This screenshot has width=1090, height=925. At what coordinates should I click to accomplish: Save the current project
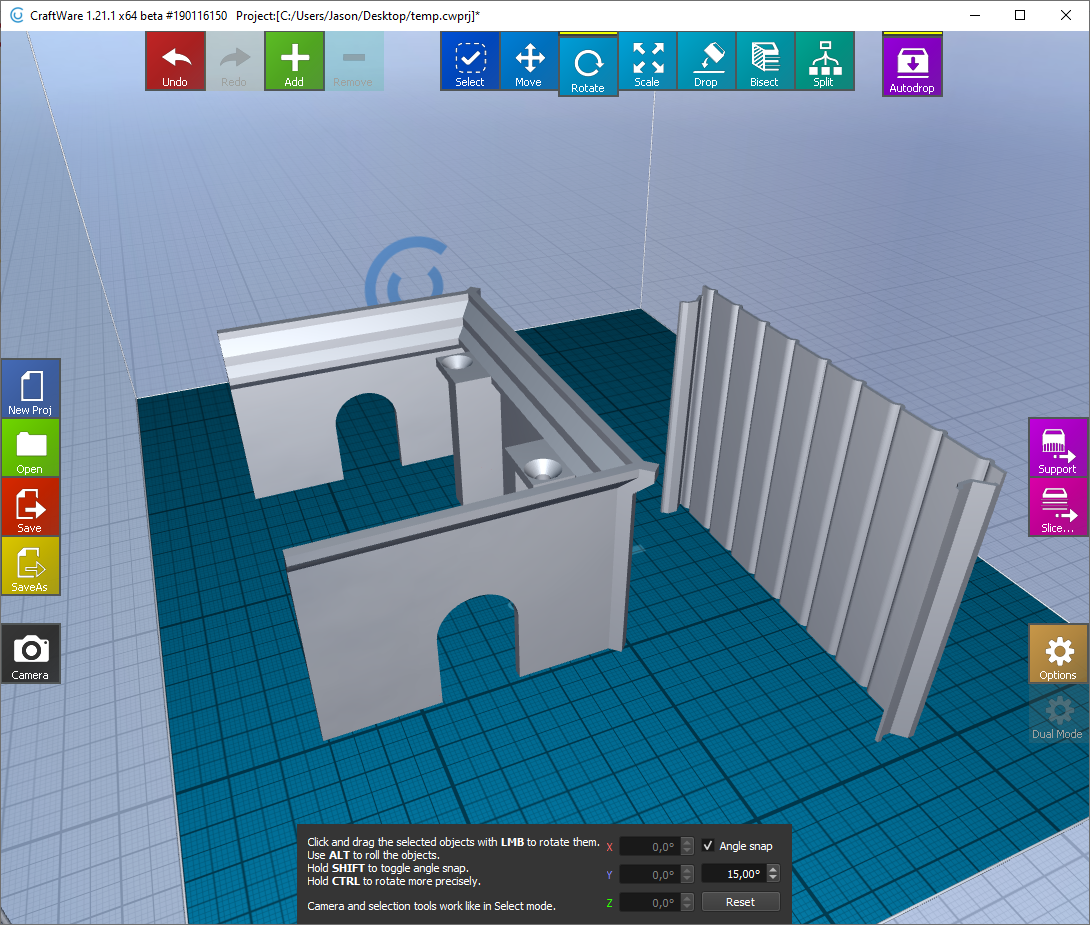[x=31, y=507]
